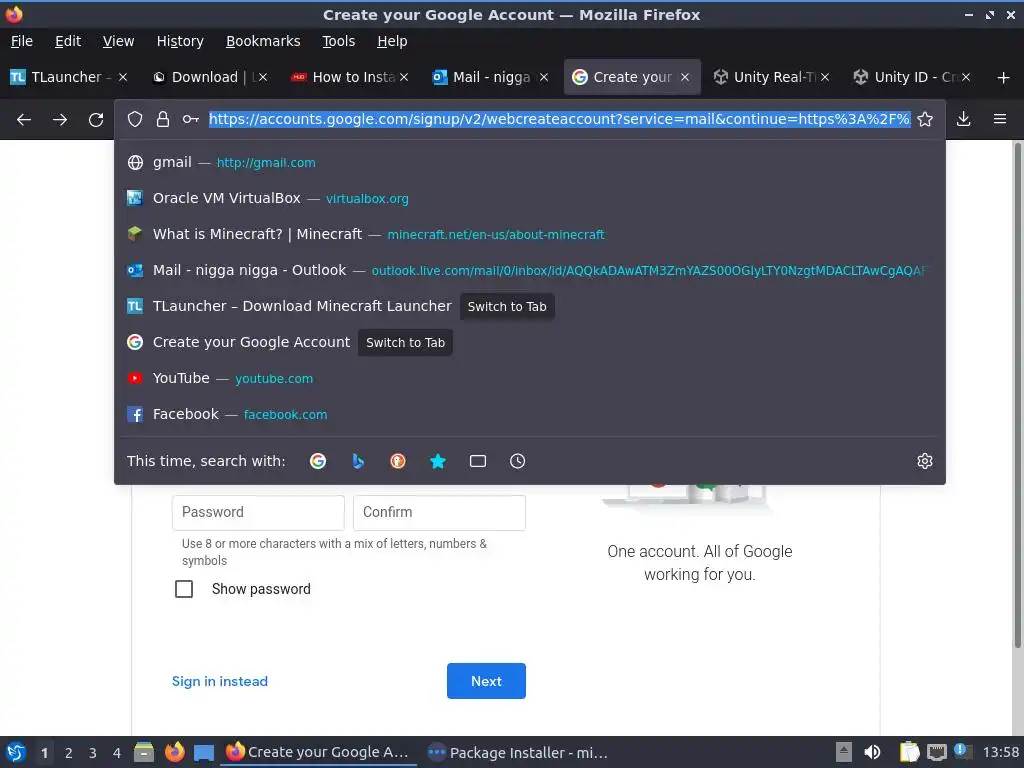Click the key saved logins icon
The width and height of the screenshot is (1024, 768).
pyautogui.click(x=191, y=119)
